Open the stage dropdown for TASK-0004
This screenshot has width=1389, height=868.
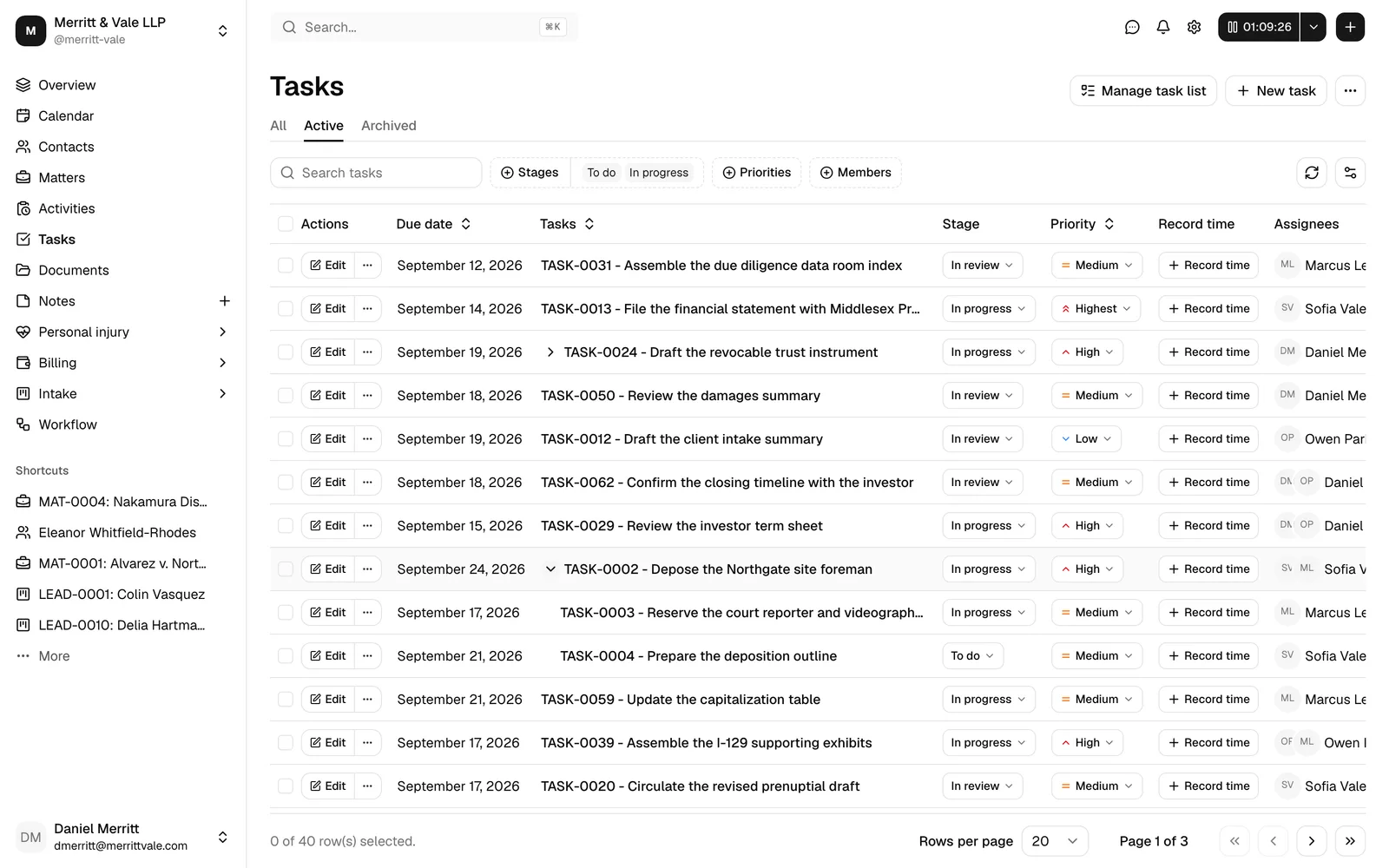[x=972, y=656]
